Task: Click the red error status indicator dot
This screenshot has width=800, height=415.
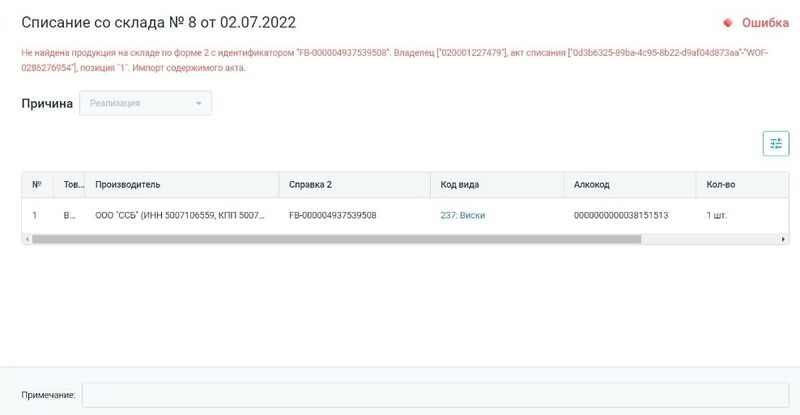Action: pyautogui.click(x=728, y=23)
